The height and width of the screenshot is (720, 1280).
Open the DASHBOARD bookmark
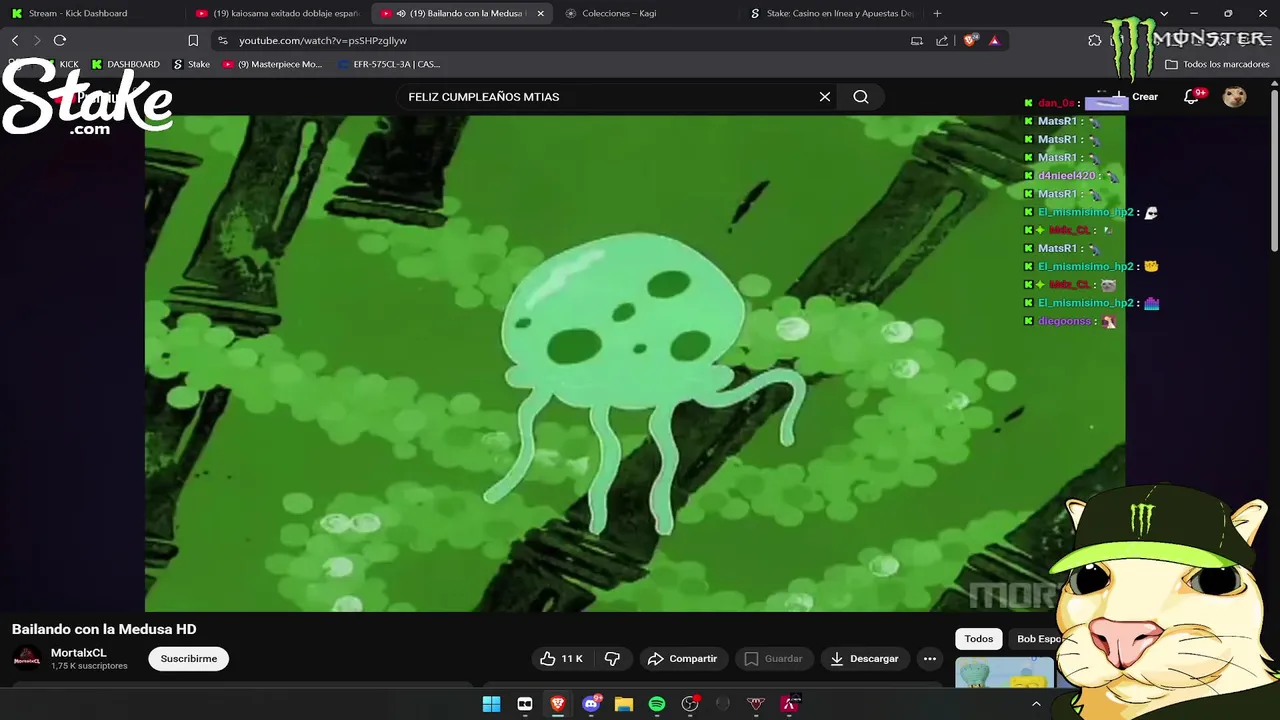coord(126,64)
